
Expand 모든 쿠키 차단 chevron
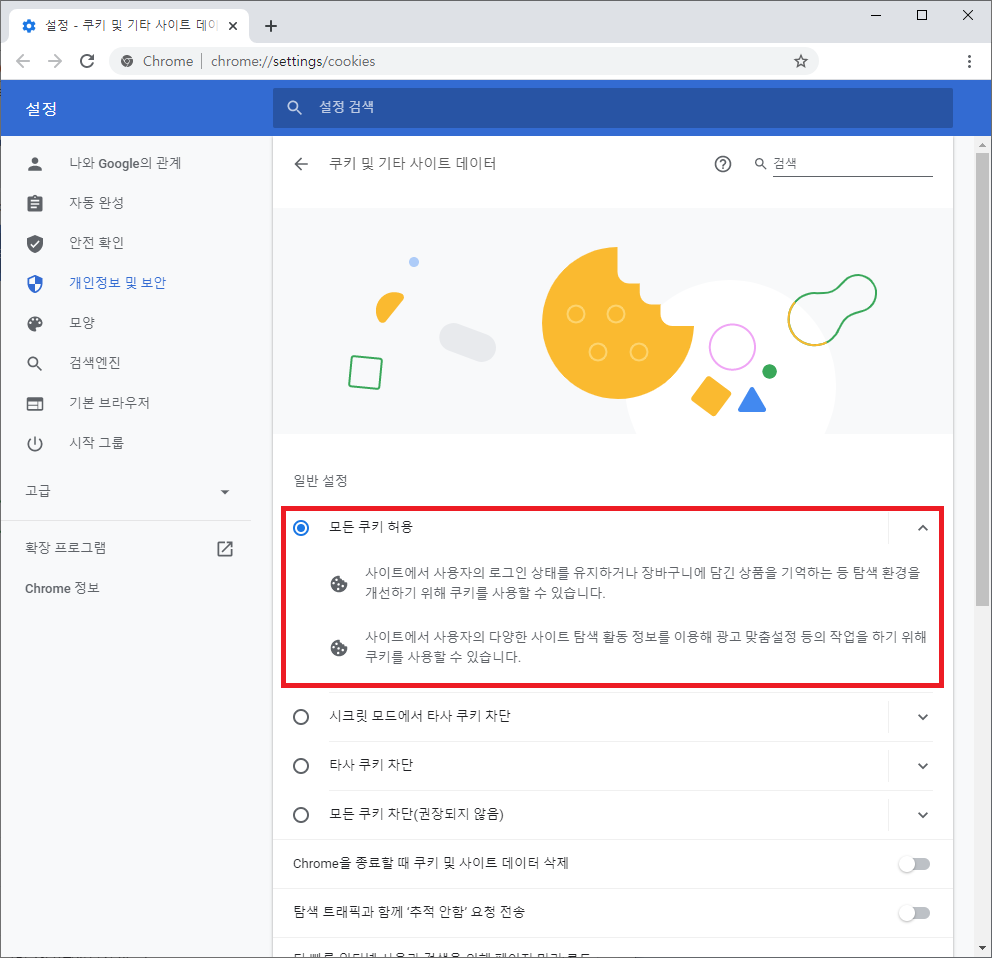923,815
